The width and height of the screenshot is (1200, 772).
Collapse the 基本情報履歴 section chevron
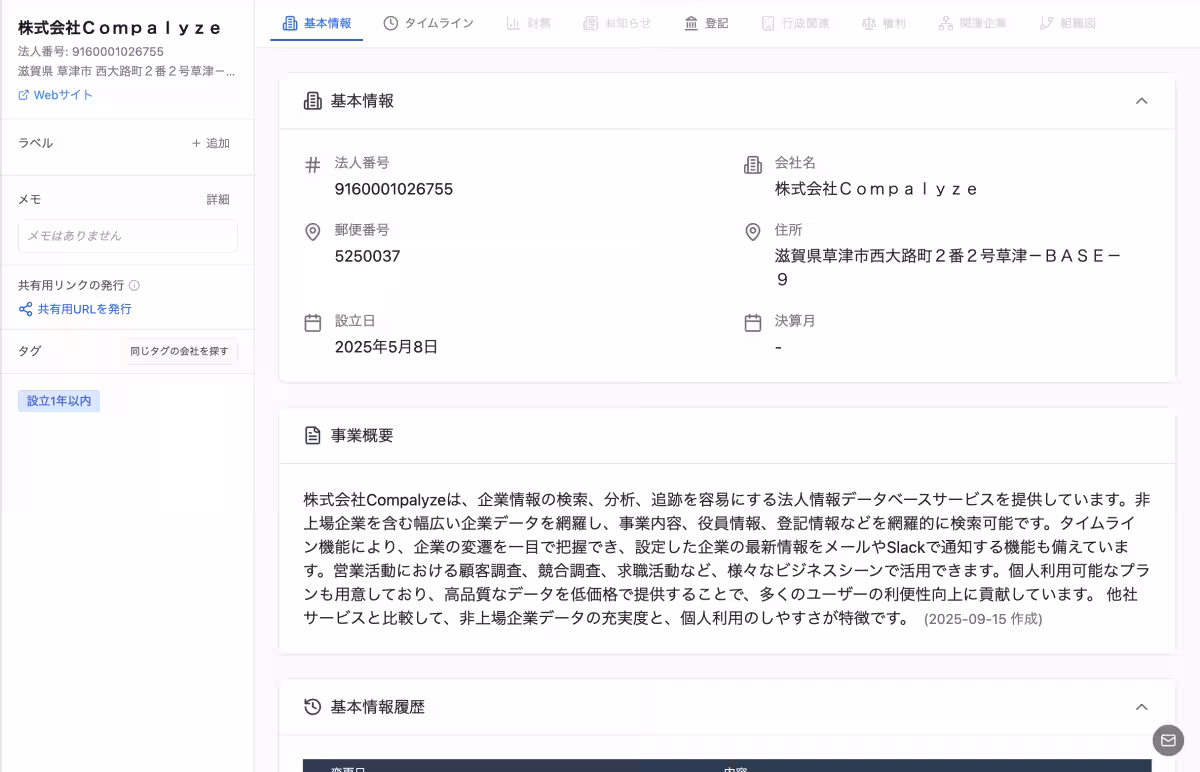[x=1142, y=707]
